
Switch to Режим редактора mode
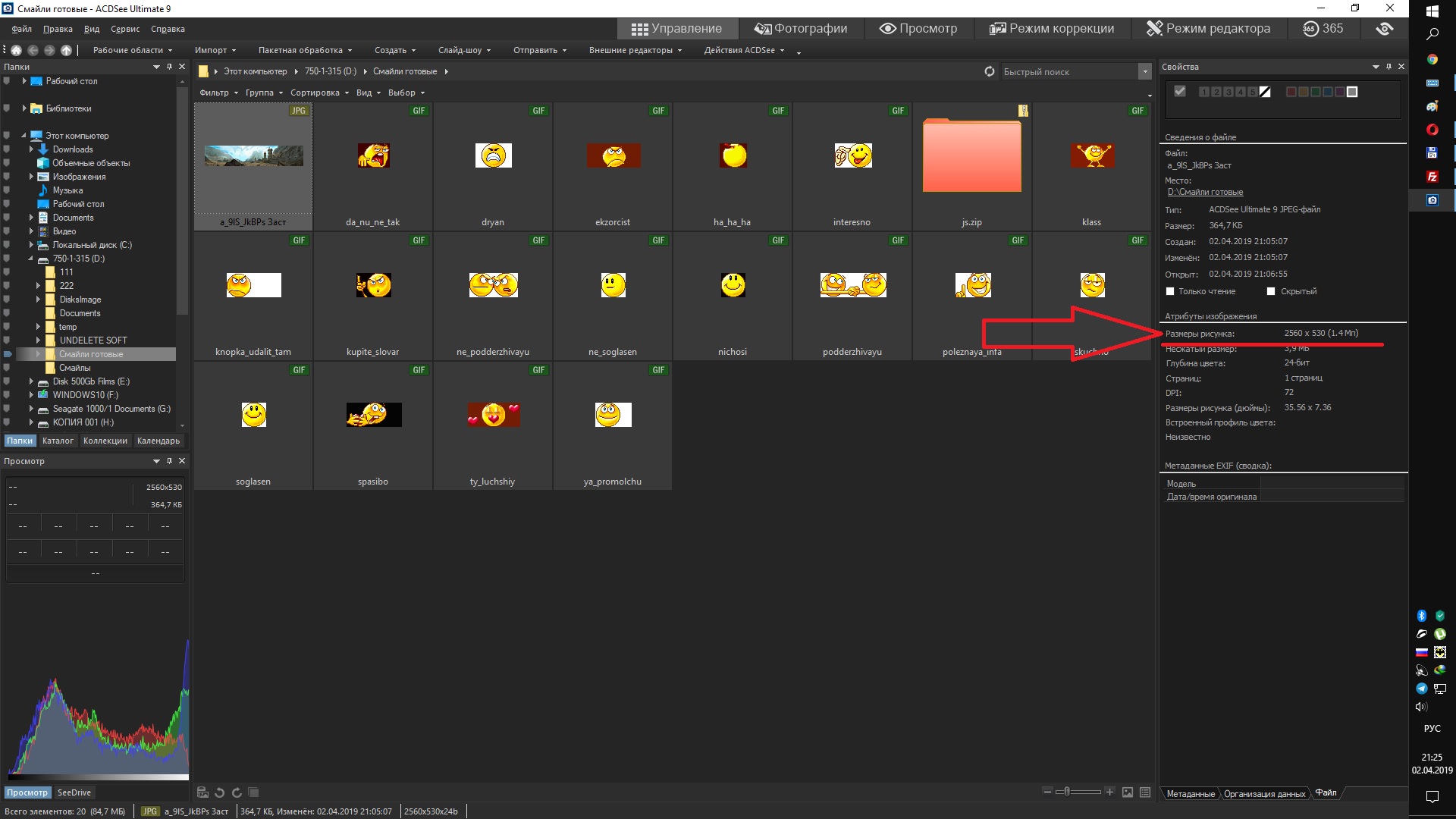point(1208,29)
